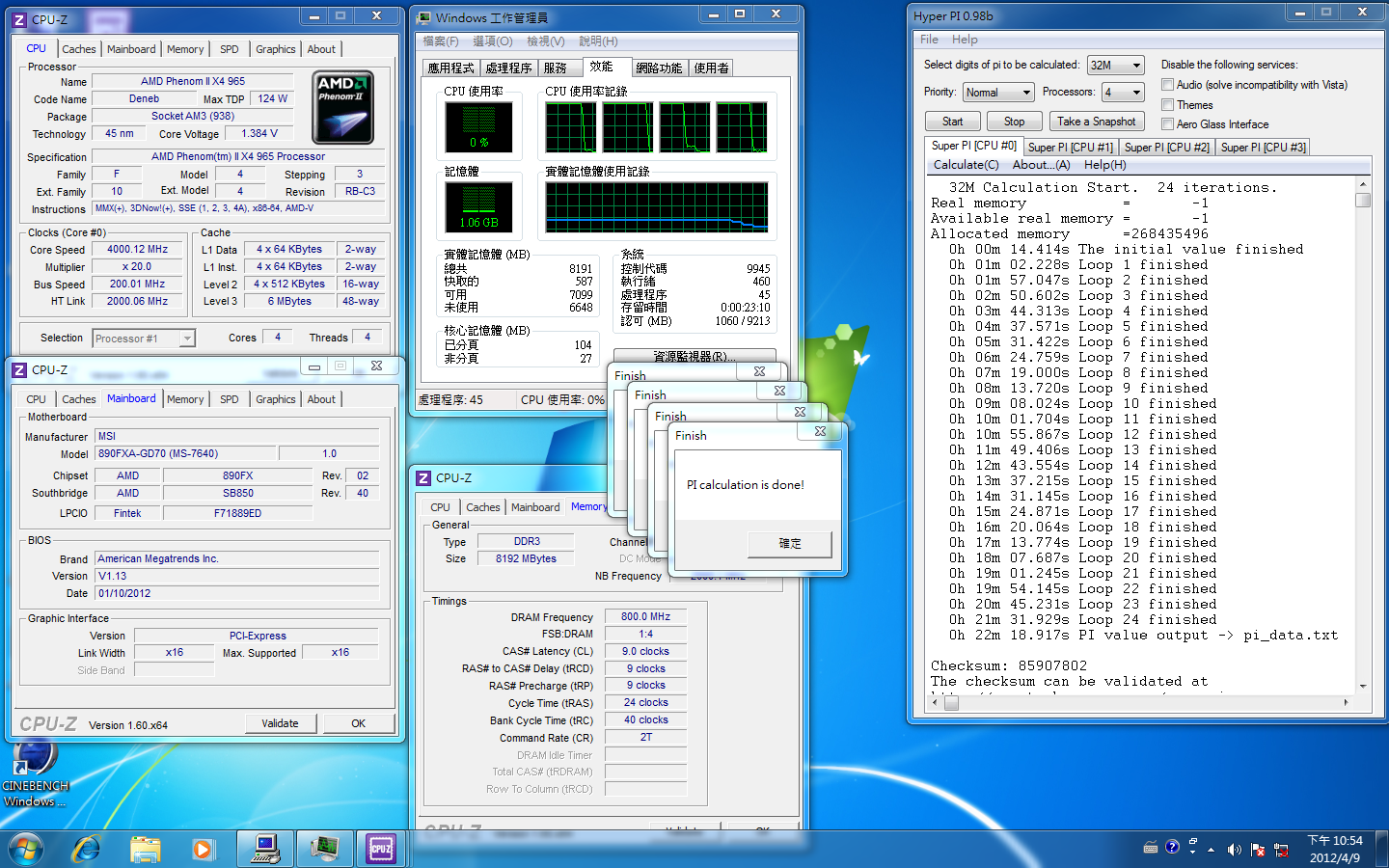The image size is (1389, 868).
Task: Click the scroll right arrow in Hyper PI log
Action: pos(1347,703)
